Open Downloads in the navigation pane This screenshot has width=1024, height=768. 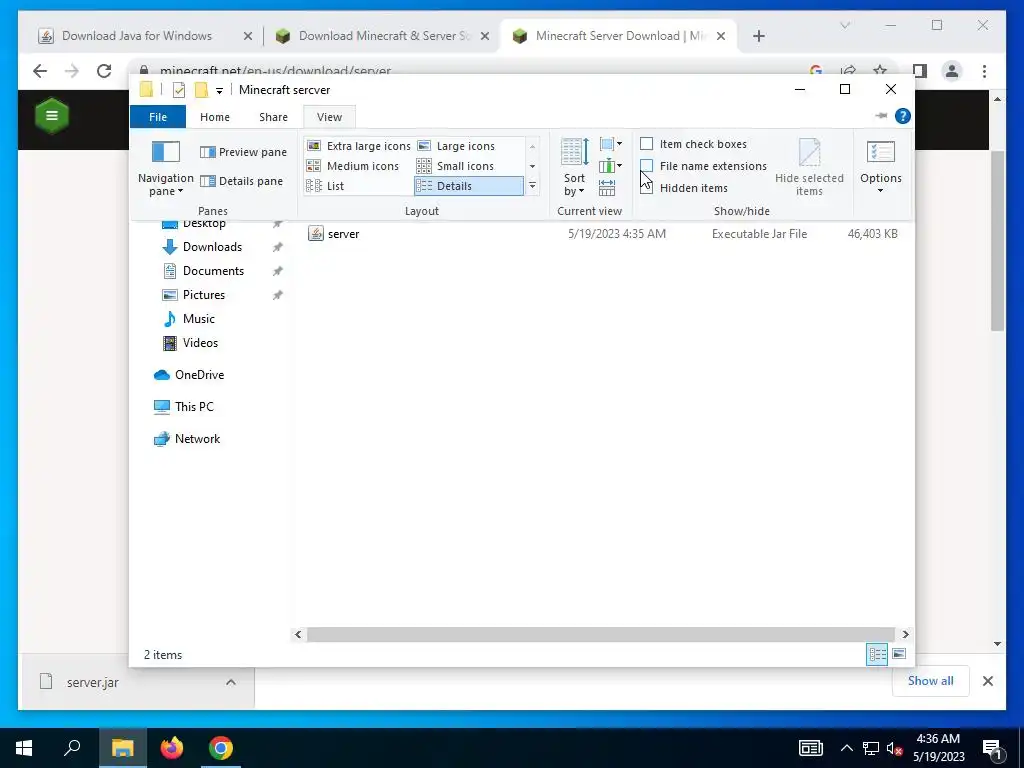(212, 247)
